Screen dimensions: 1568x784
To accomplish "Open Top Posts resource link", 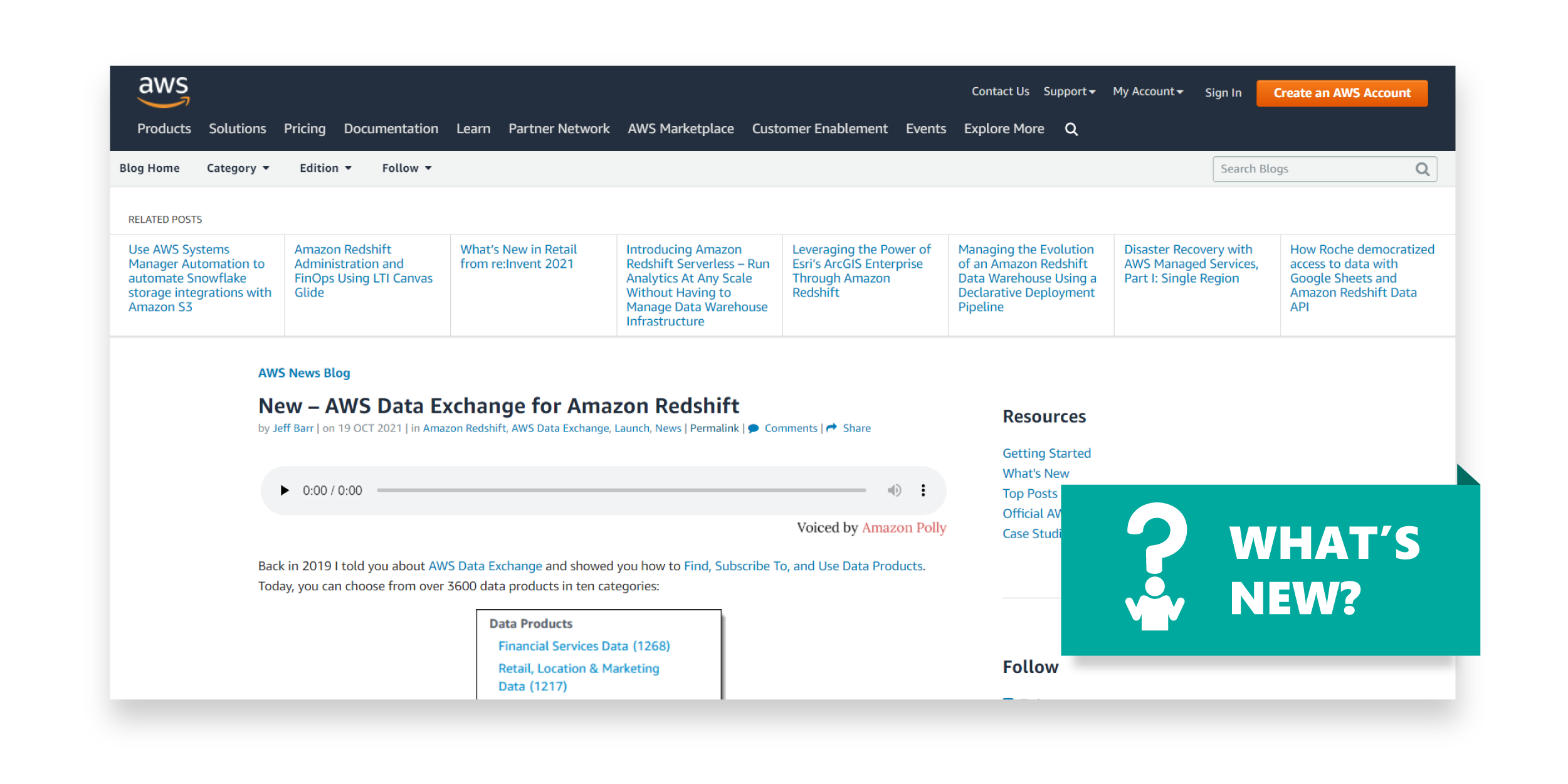I will pyautogui.click(x=1029, y=494).
